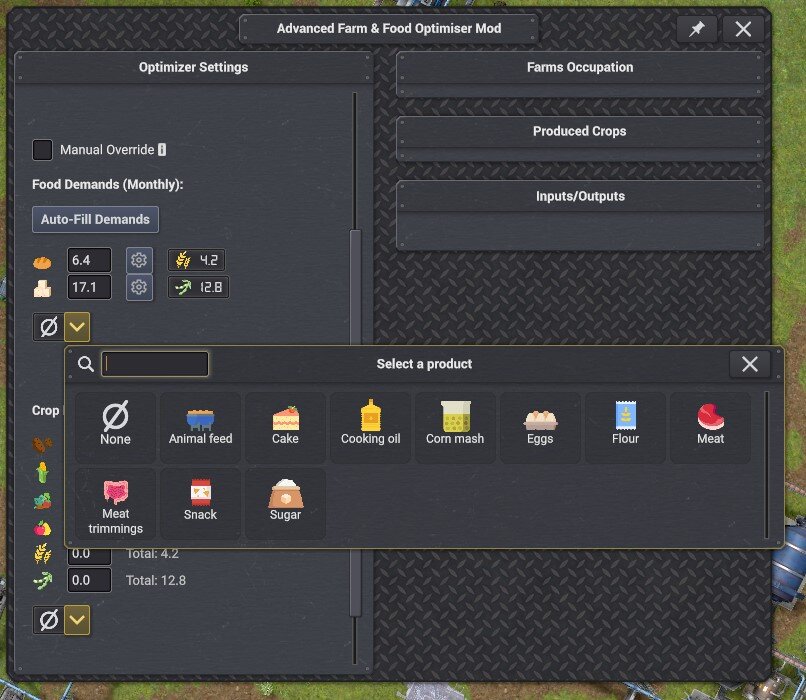Image resolution: width=806 pixels, height=700 pixels.
Task: Click the product popup scrollbar
Action: click(766, 465)
